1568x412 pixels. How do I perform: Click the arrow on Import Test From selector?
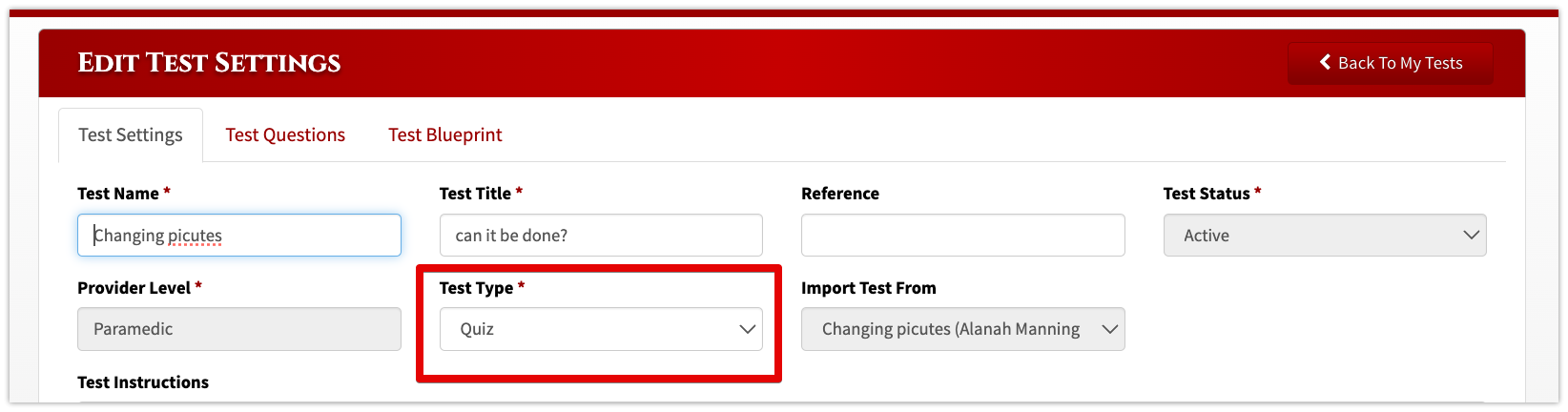[1109, 329]
